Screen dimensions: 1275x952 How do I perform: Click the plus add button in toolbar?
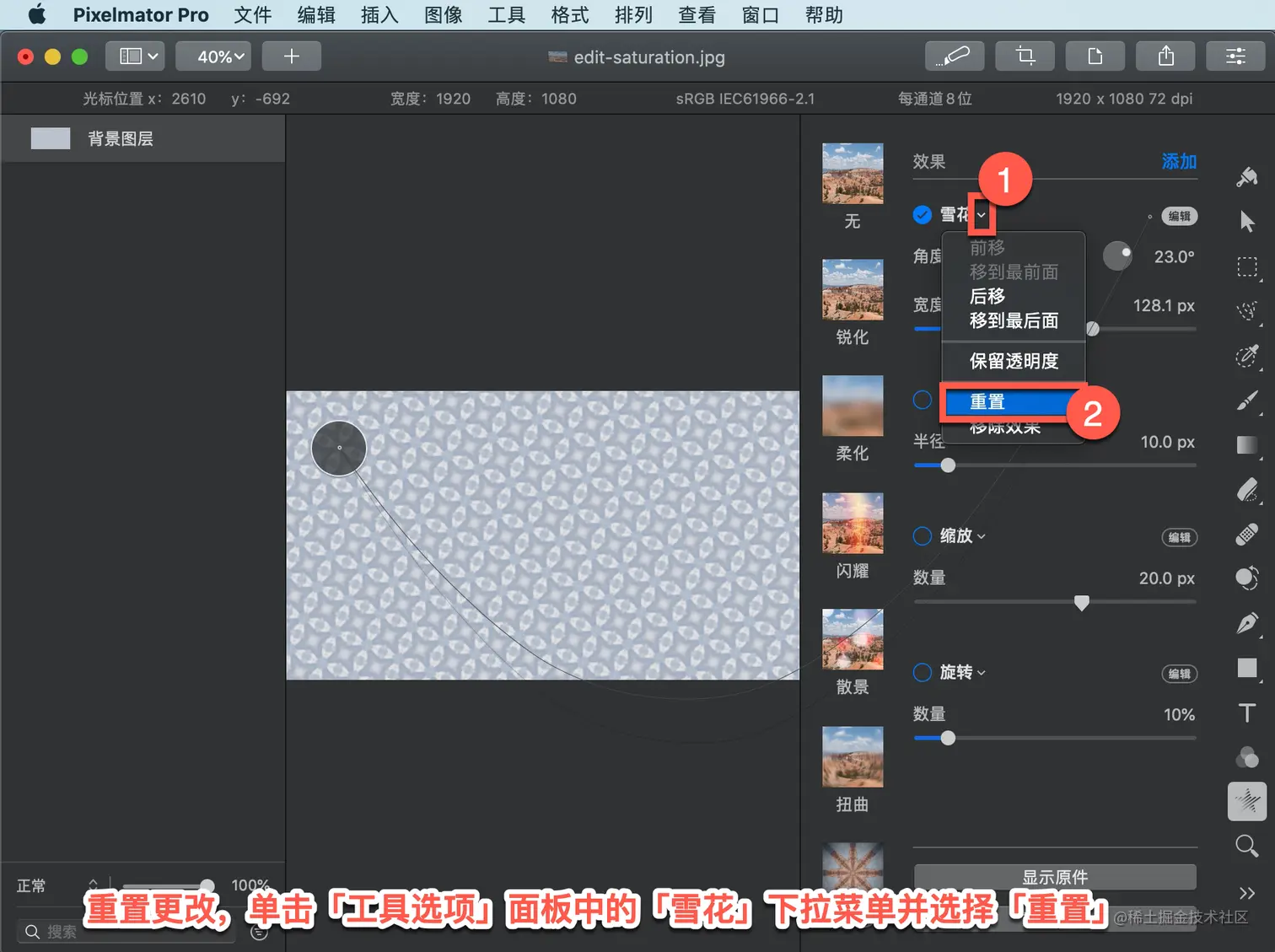pyautogui.click(x=292, y=56)
